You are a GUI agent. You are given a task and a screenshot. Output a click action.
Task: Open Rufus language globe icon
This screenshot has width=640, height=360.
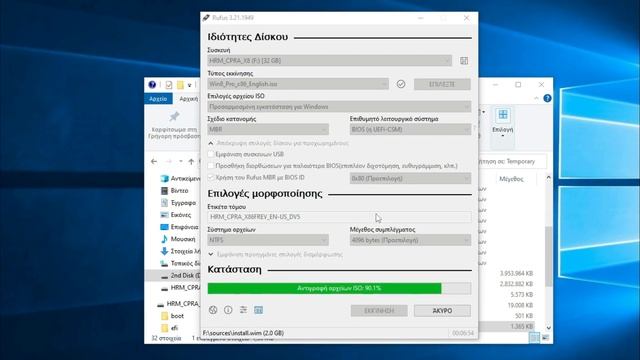tap(213, 310)
